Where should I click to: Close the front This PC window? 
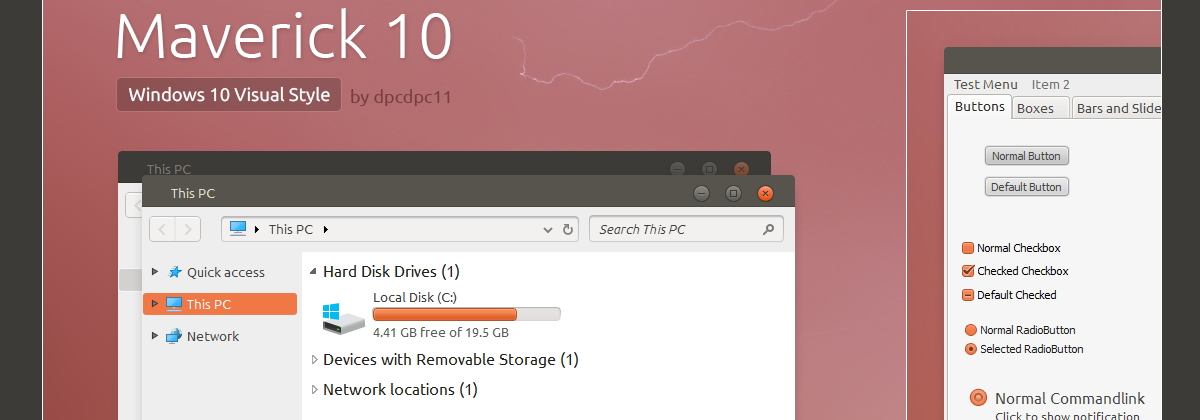coord(765,193)
